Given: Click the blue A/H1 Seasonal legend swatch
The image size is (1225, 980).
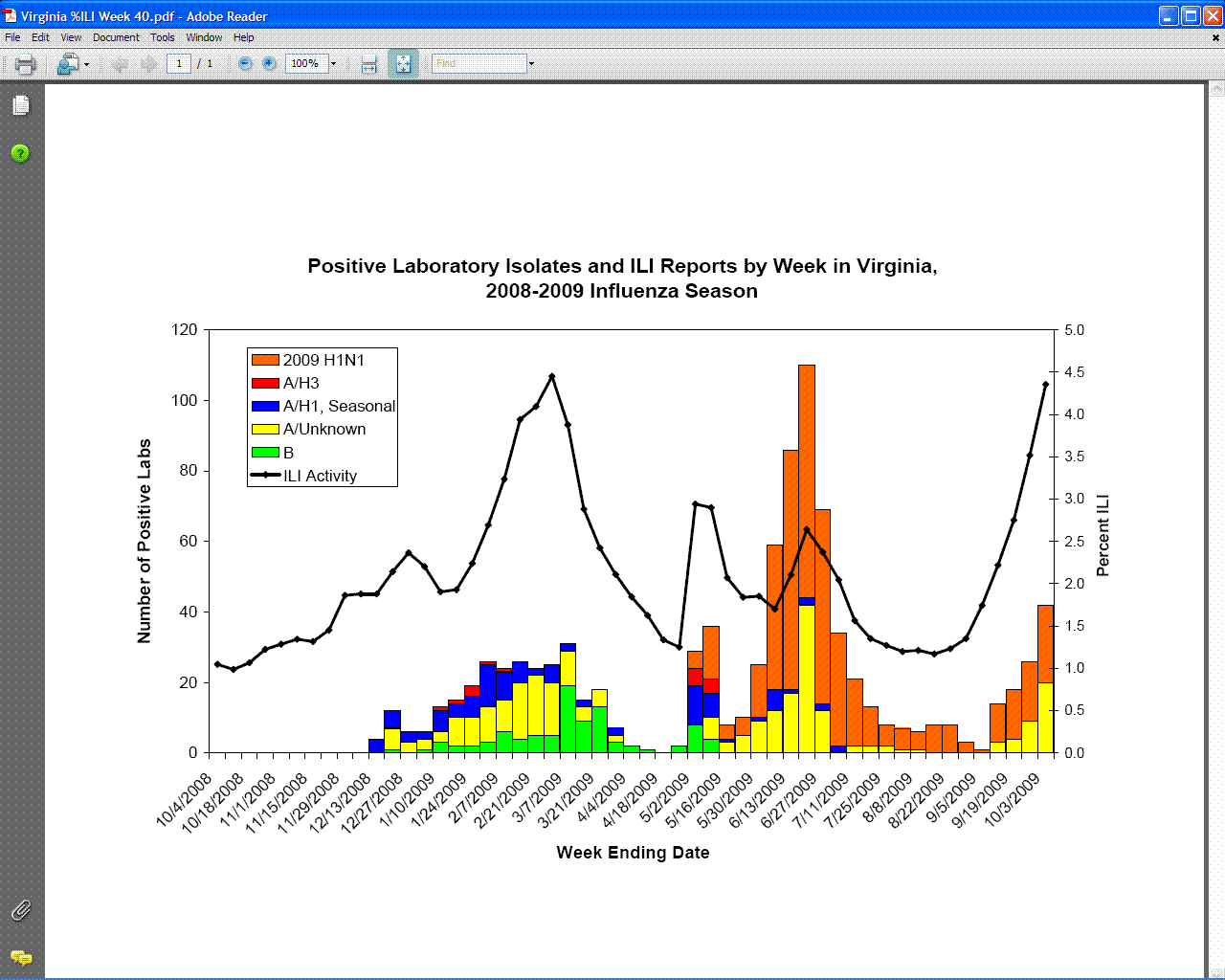Looking at the screenshot, I should click(x=265, y=406).
